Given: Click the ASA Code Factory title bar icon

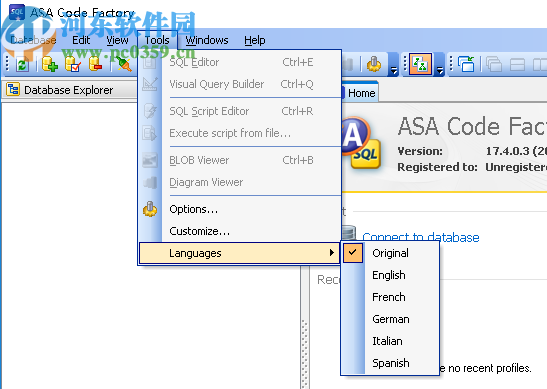Looking at the screenshot, I should pos(17,13).
